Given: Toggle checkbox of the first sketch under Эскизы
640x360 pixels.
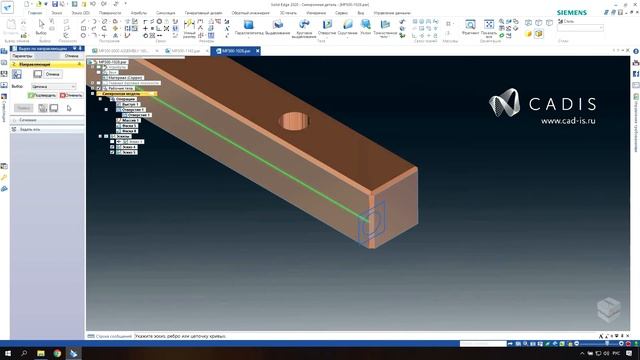Looking at the screenshot, I should 112,142.
